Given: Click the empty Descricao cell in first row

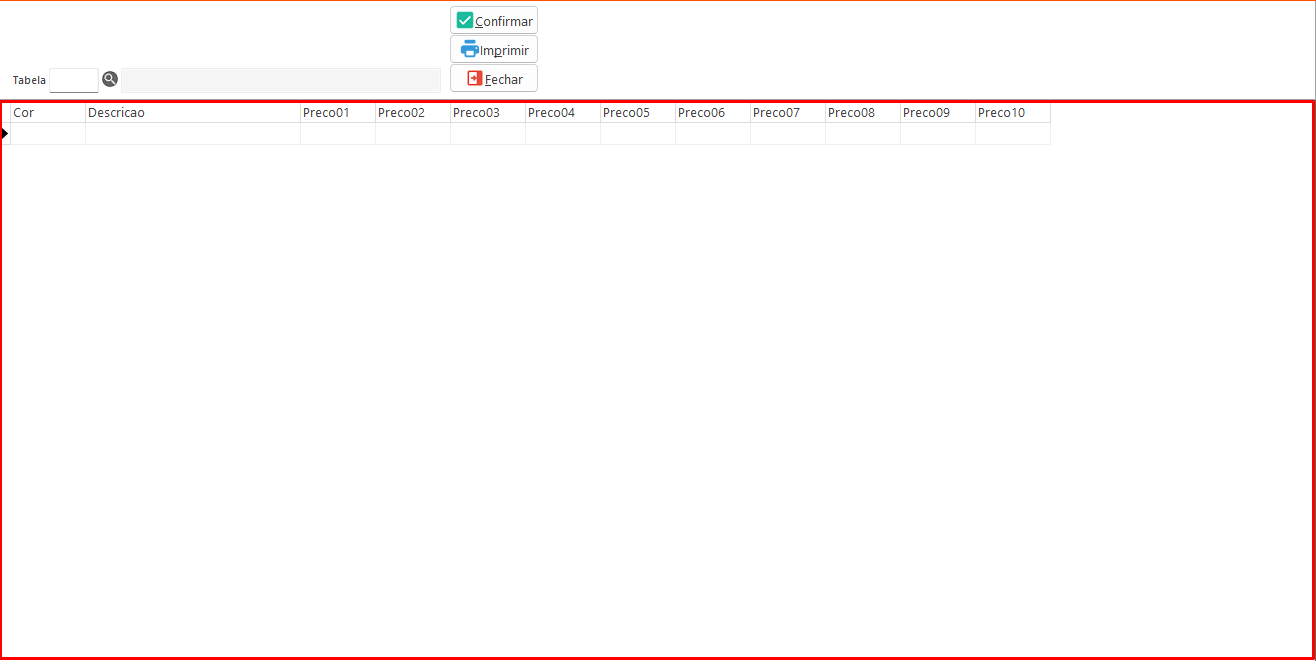Looking at the screenshot, I should point(192,134).
